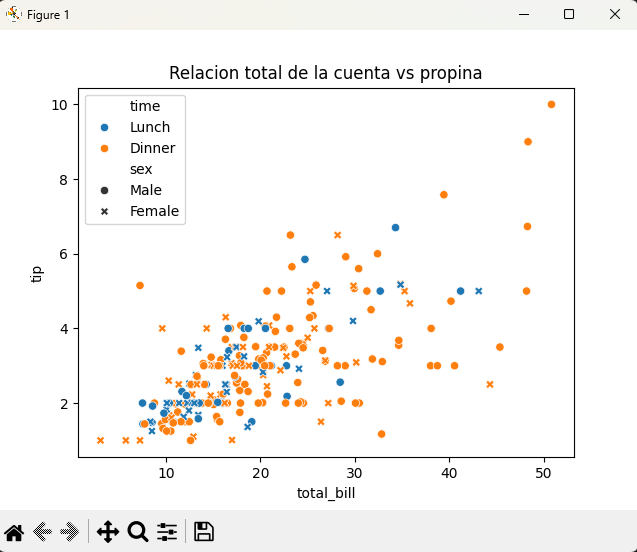The height and width of the screenshot is (552, 637).
Task: Maximize the Figure 1 window
Action: (x=568, y=14)
